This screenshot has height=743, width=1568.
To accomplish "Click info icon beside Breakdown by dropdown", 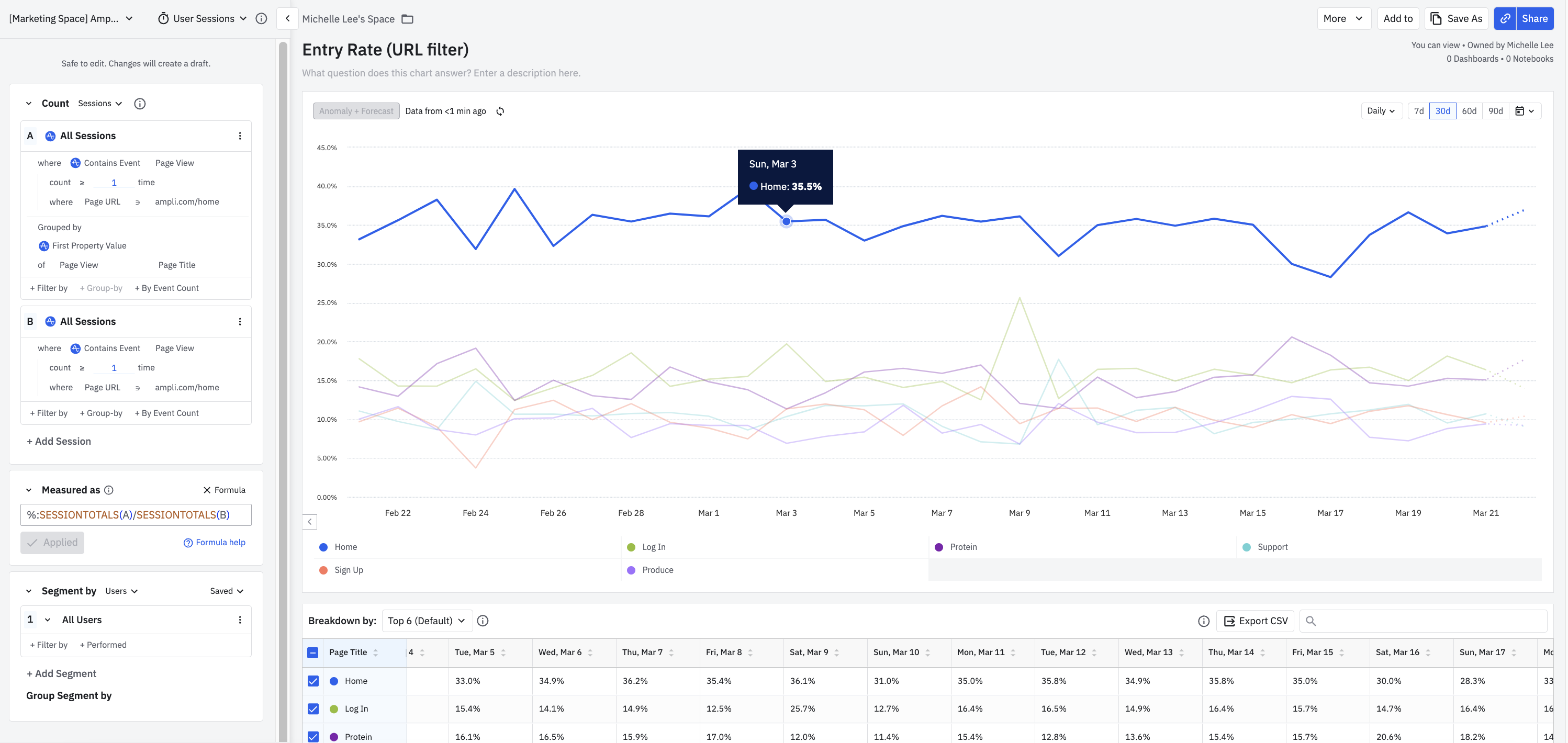I will tap(483, 621).
